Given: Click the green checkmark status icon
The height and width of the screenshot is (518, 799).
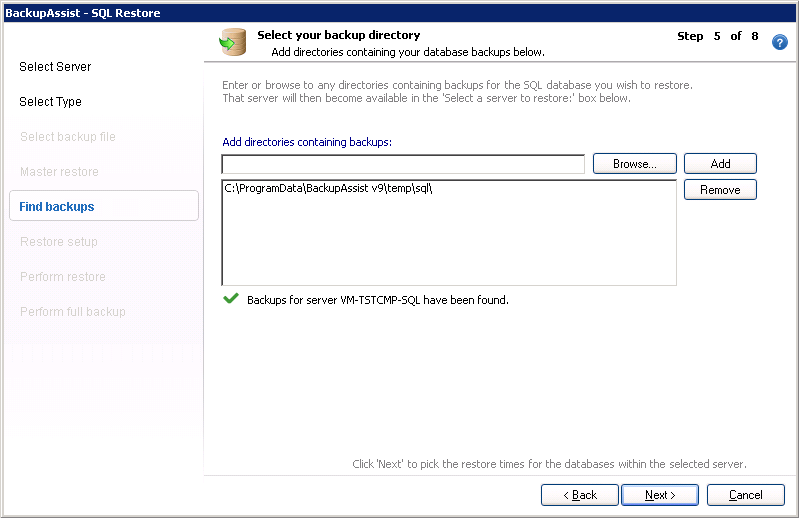Looking at the screenshot, I should (x=231, y=298).
